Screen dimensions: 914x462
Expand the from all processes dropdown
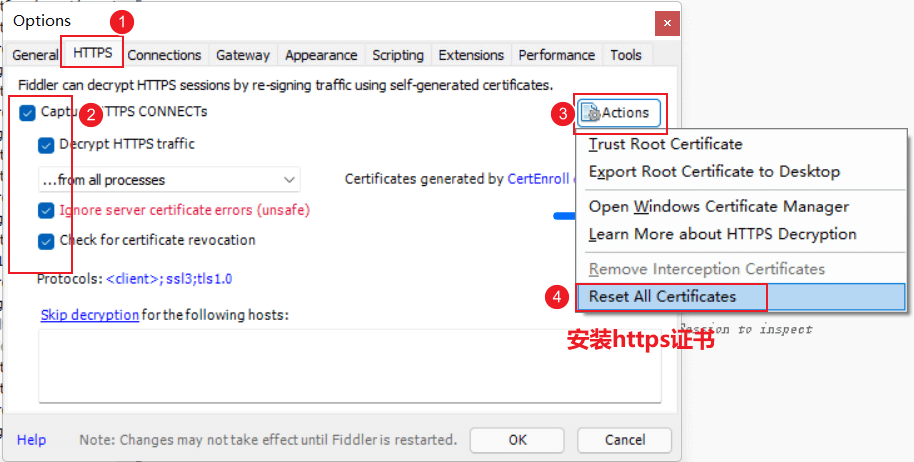coord(169,180)
